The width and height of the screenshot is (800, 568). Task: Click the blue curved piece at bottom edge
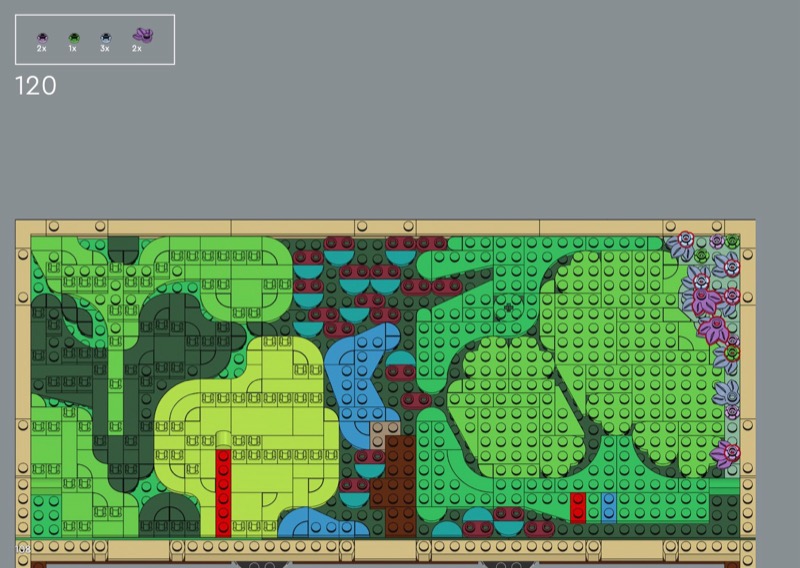click(310, 522)
